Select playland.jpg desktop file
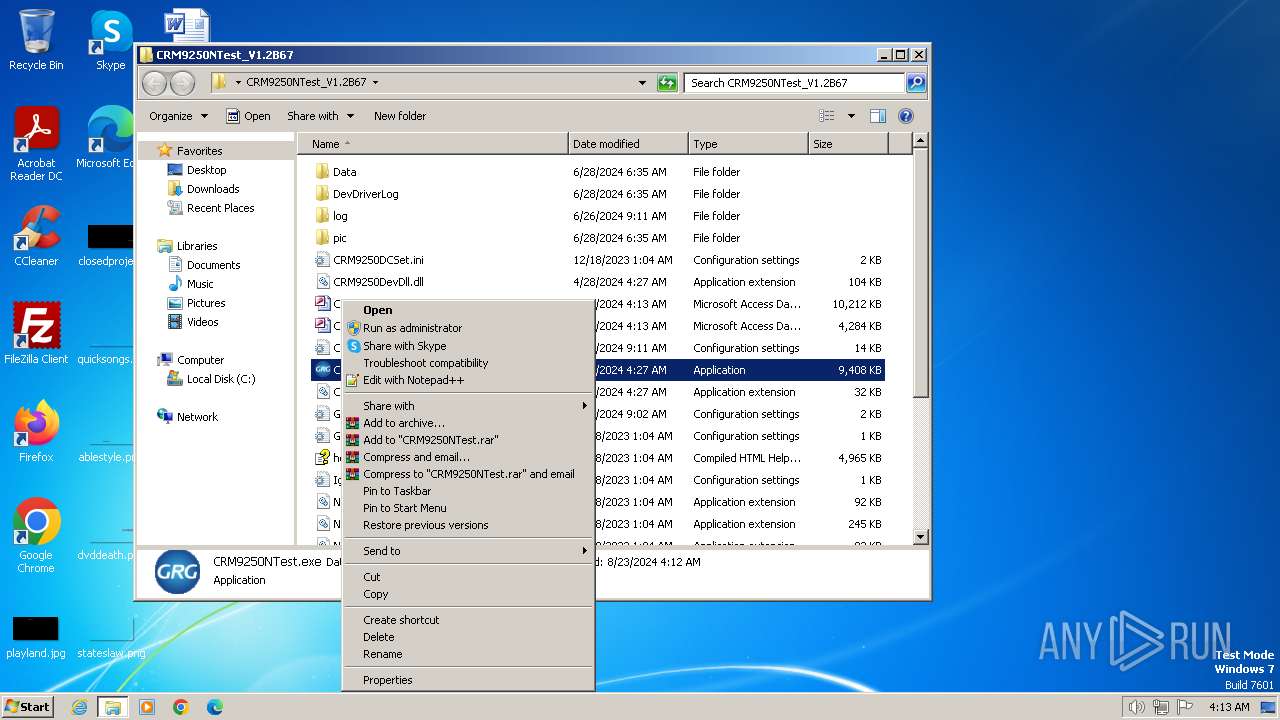 36,638
